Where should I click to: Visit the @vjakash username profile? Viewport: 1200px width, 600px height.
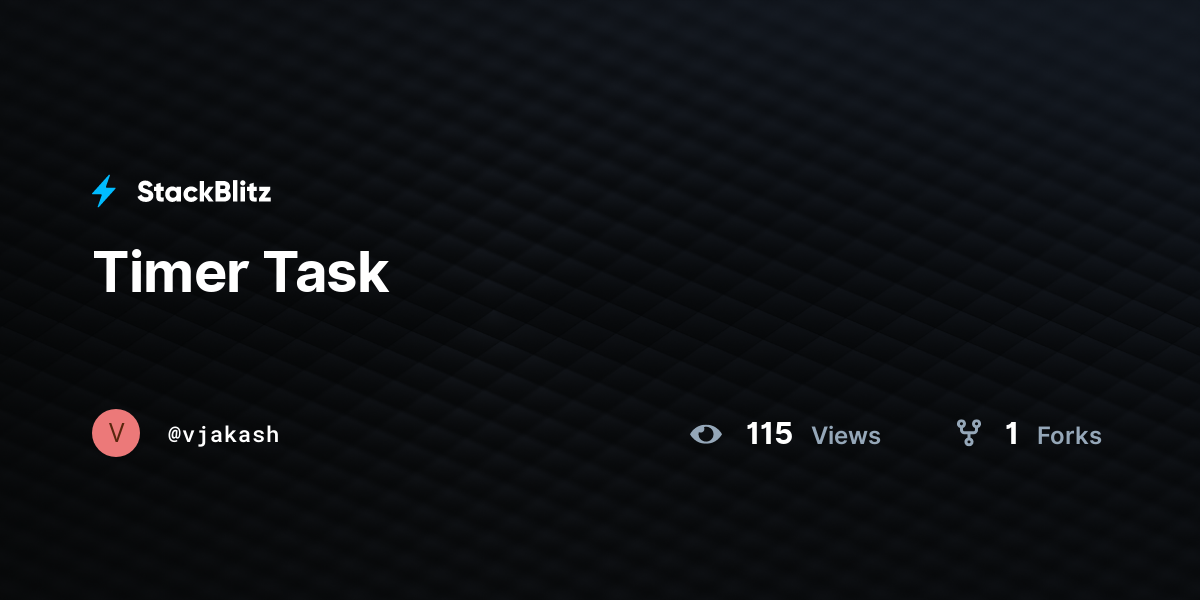(x=224, y=435)
